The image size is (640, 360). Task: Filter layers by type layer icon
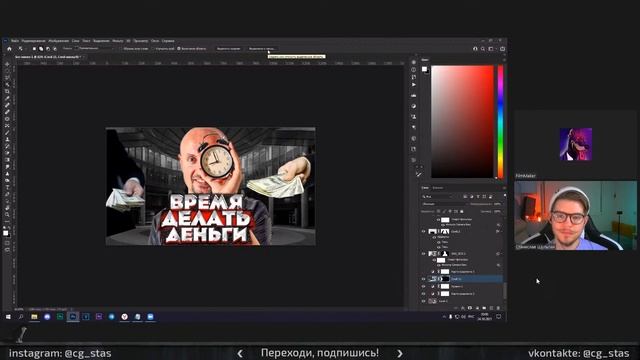point(478,197)
